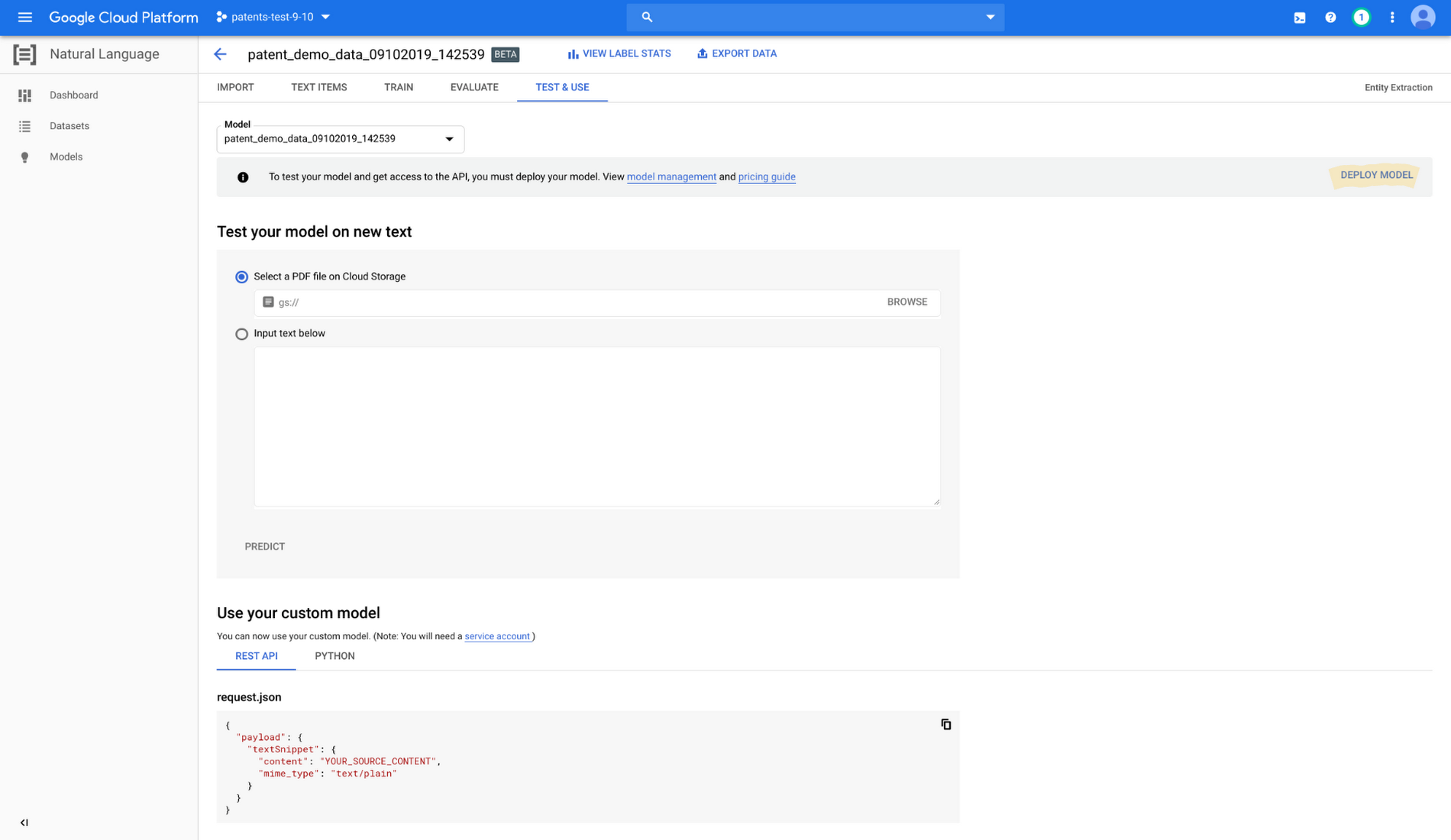Open the Model selection dropdown
Screen dimensions: 1451x840
pyautogui.click(x=340, y=139)
